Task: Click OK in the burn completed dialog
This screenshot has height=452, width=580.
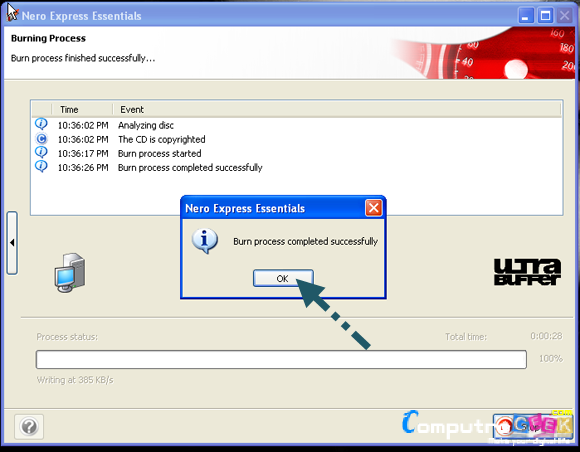Action: coord(283,278)
